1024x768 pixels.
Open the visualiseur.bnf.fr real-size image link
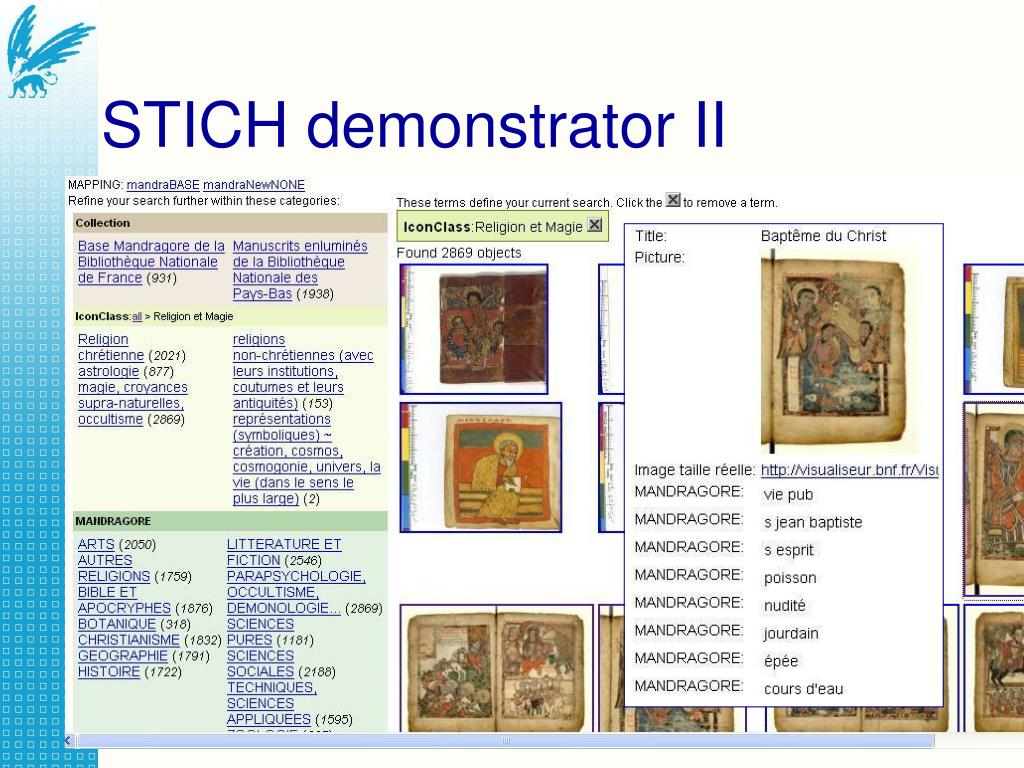point(850,470)
